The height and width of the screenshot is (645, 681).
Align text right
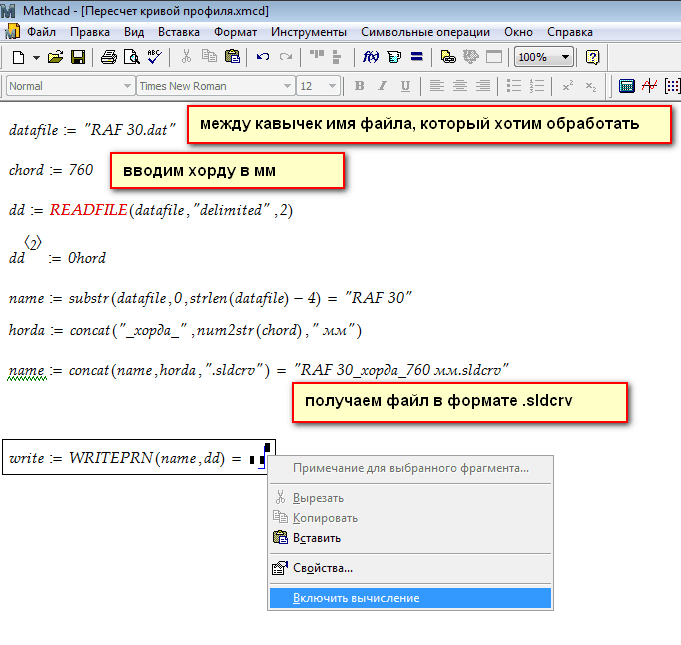coord(483,86)
